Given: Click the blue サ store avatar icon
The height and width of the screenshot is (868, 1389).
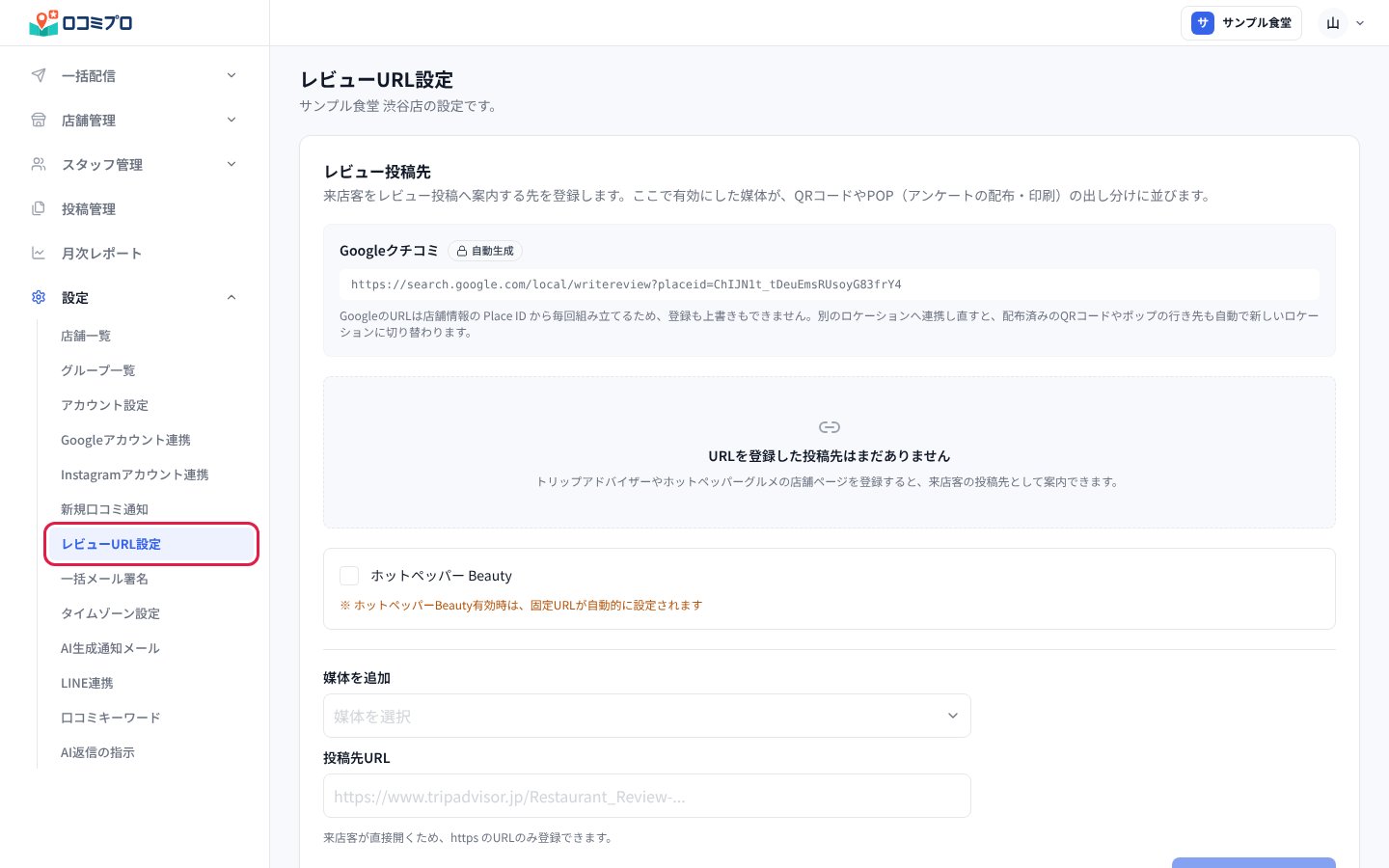Looking at the screenshot, I should pyautogui.click(x=1202, y=23).
